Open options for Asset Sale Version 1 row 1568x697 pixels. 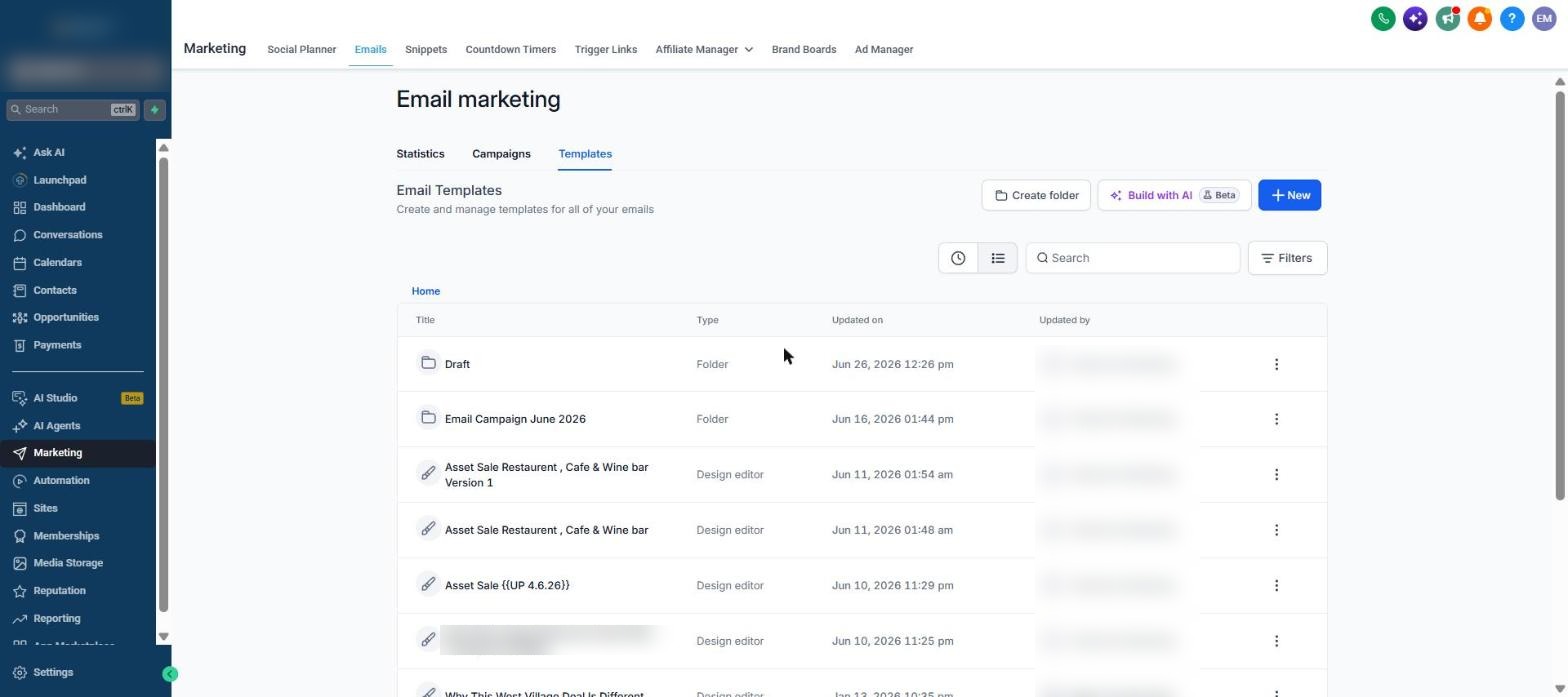1276,475
